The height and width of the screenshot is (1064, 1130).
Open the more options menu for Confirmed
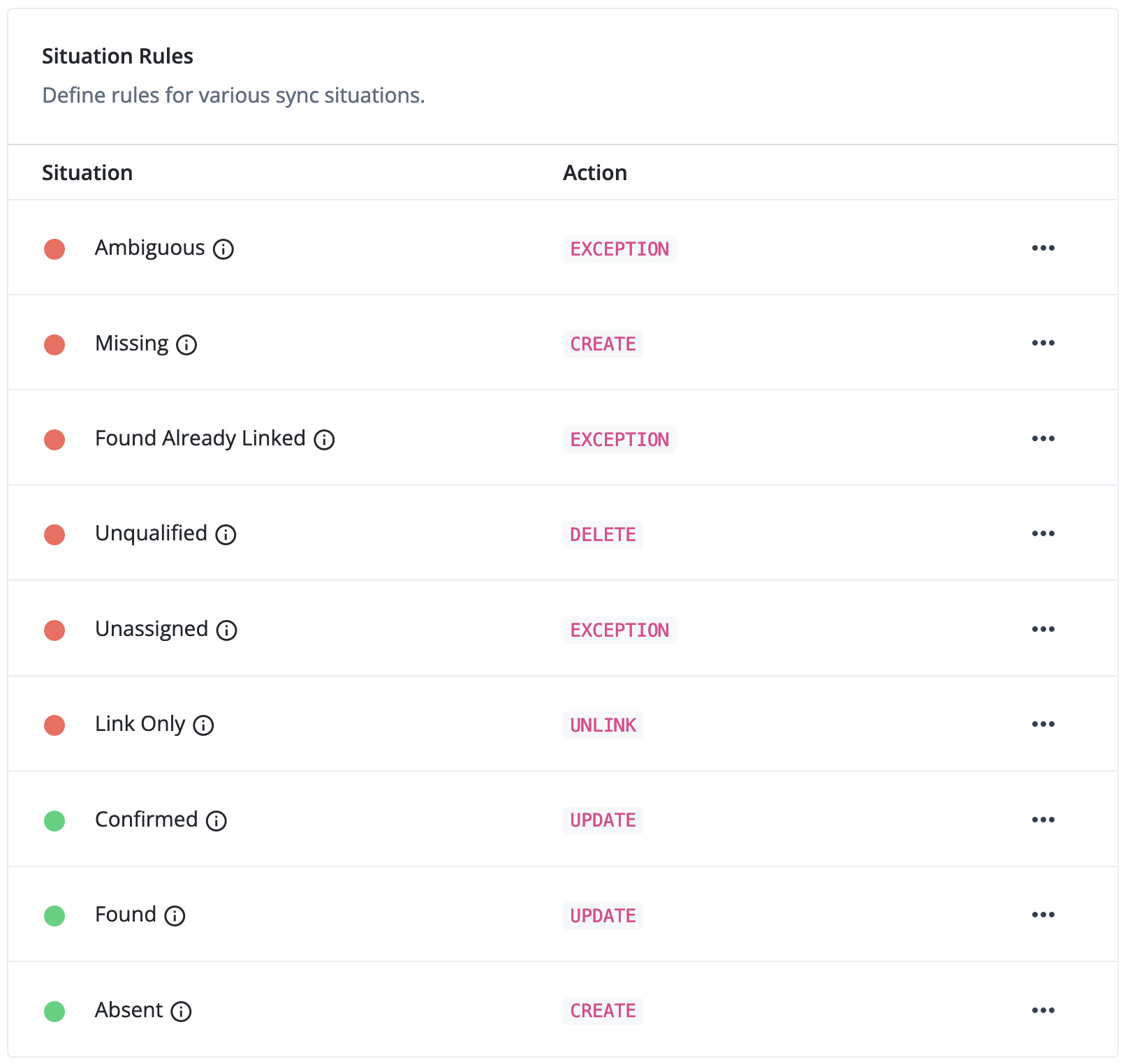pyautogui.click(x=1043, y=820)
